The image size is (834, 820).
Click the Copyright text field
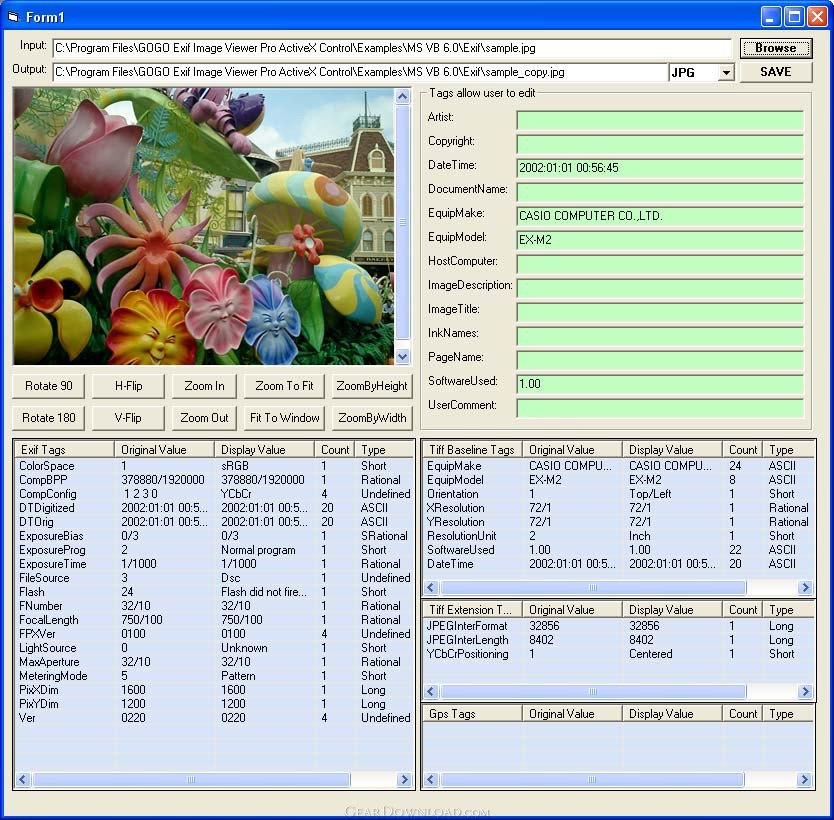[x=660, y=144]
